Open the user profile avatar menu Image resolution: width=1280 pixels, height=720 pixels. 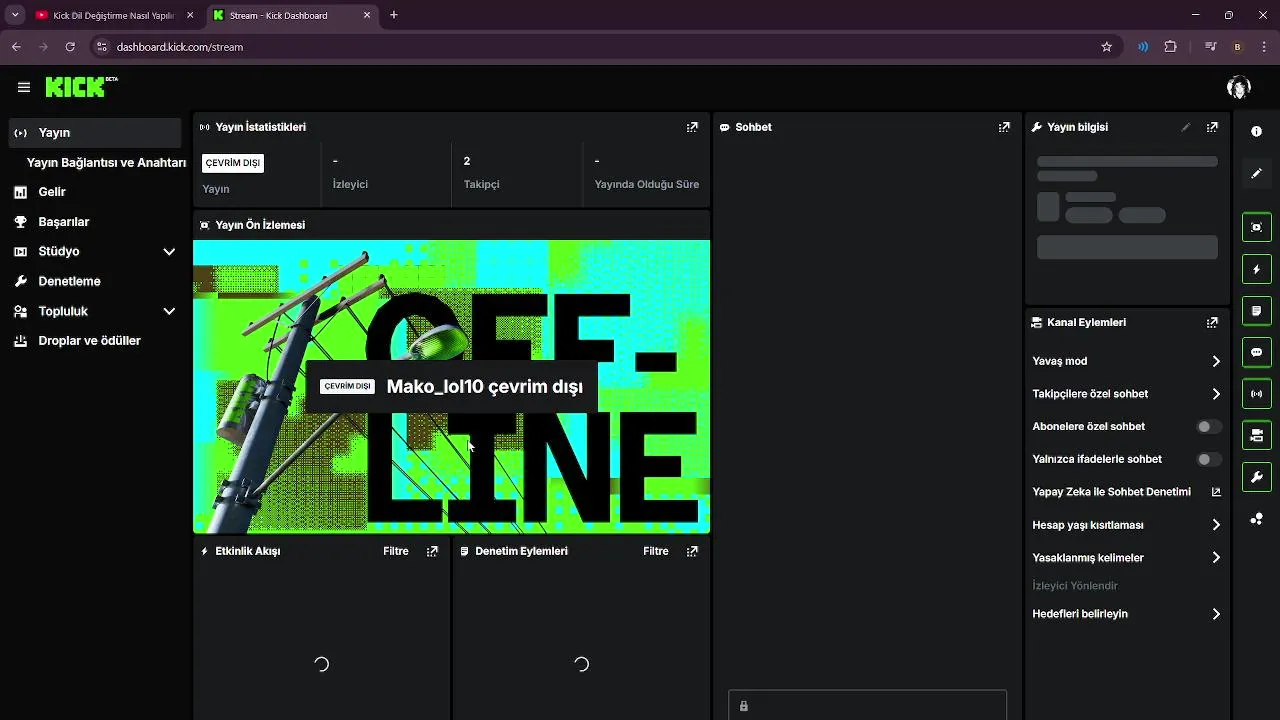pyautogui.click(x=1239, y=87)
